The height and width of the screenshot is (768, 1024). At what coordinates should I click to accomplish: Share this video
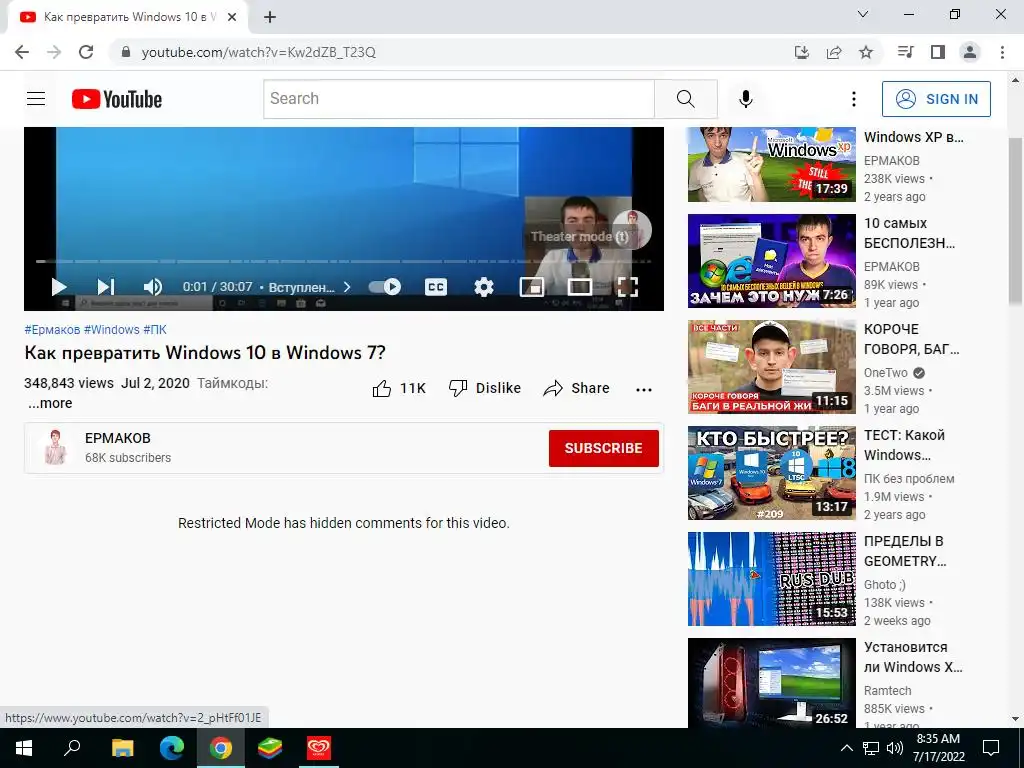pos(576,389)
